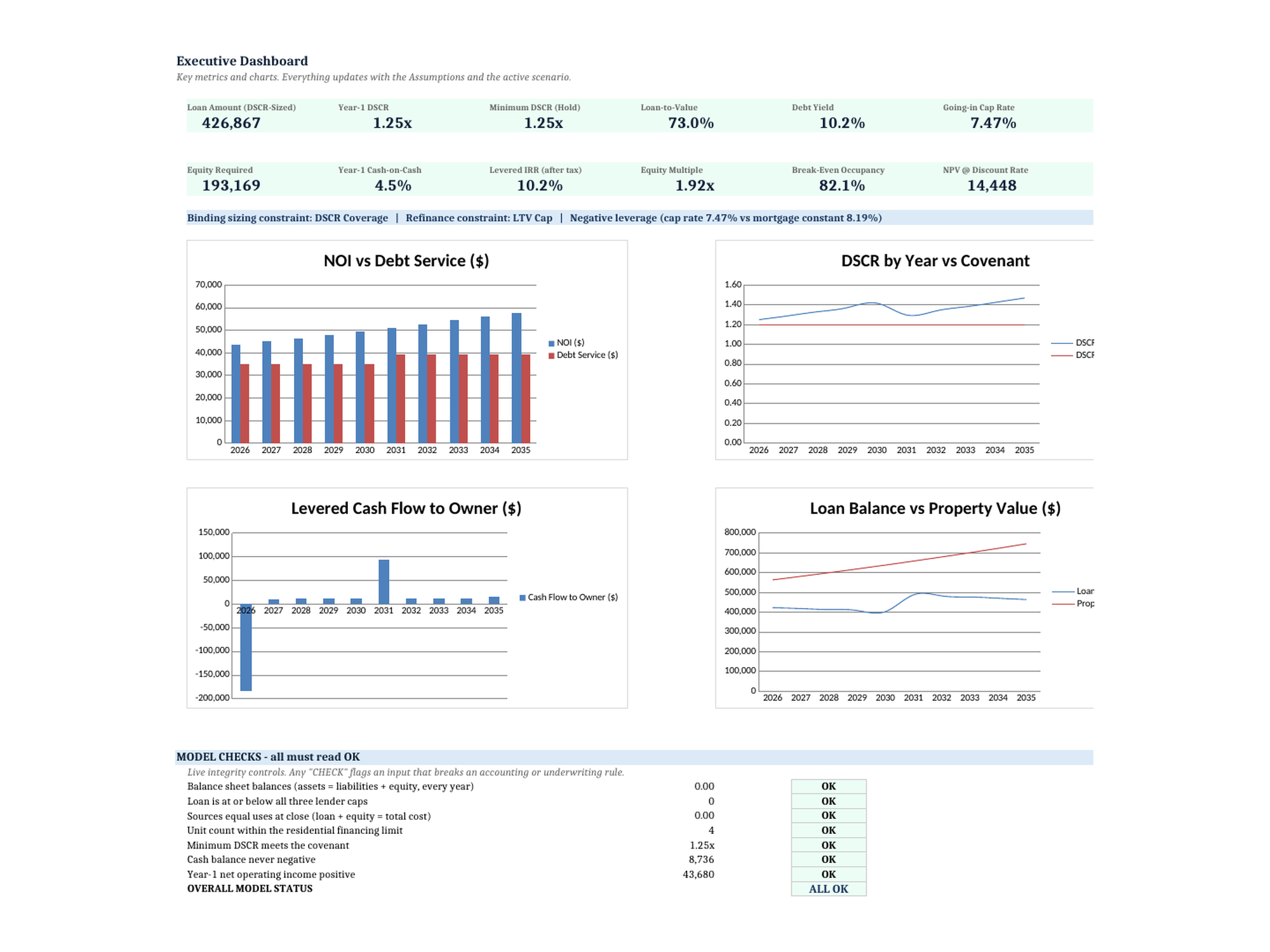The width and height of the screenshot is (1270, 952).
Task: Select the 2035 NOI blue bar
Action: (x=516, y=378)
